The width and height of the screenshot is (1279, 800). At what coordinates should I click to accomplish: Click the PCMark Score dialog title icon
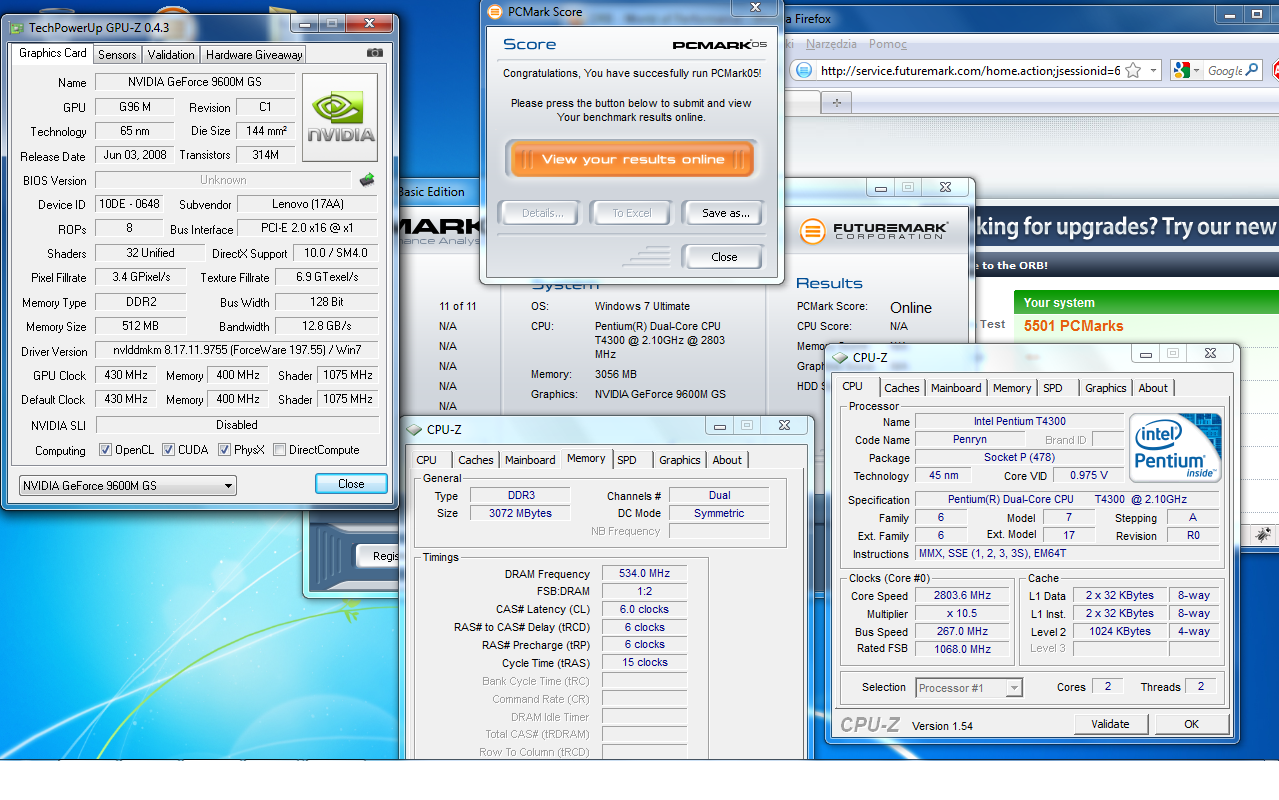[493, 12]
